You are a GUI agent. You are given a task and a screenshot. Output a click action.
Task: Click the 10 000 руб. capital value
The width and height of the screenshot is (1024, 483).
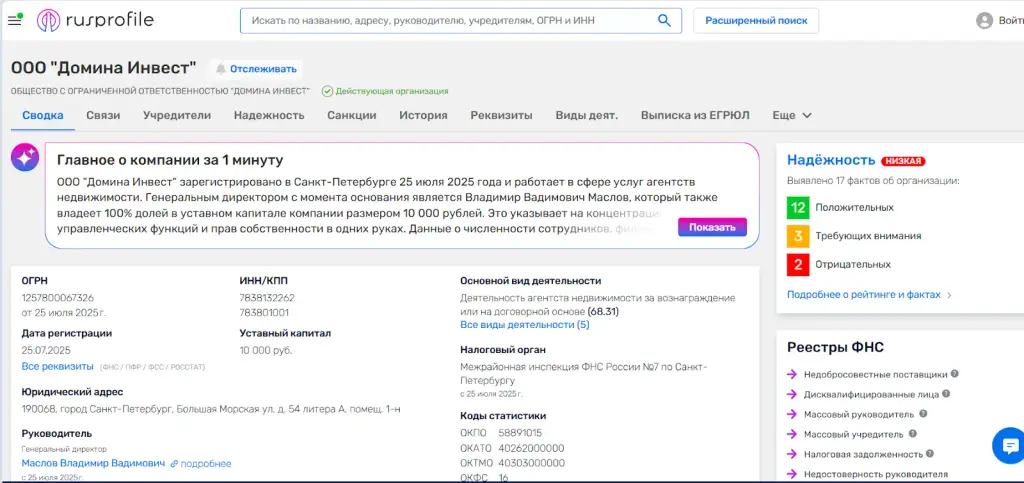click(x=266, y=350)
